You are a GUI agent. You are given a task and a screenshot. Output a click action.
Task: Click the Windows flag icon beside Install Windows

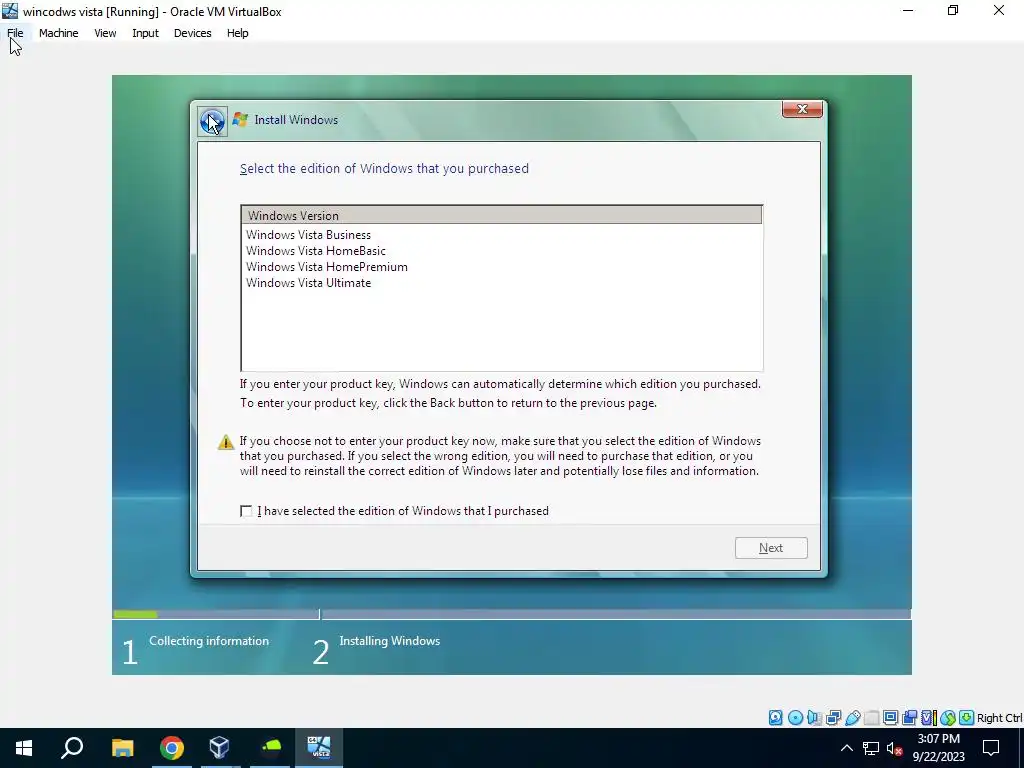tap(240, 120)
